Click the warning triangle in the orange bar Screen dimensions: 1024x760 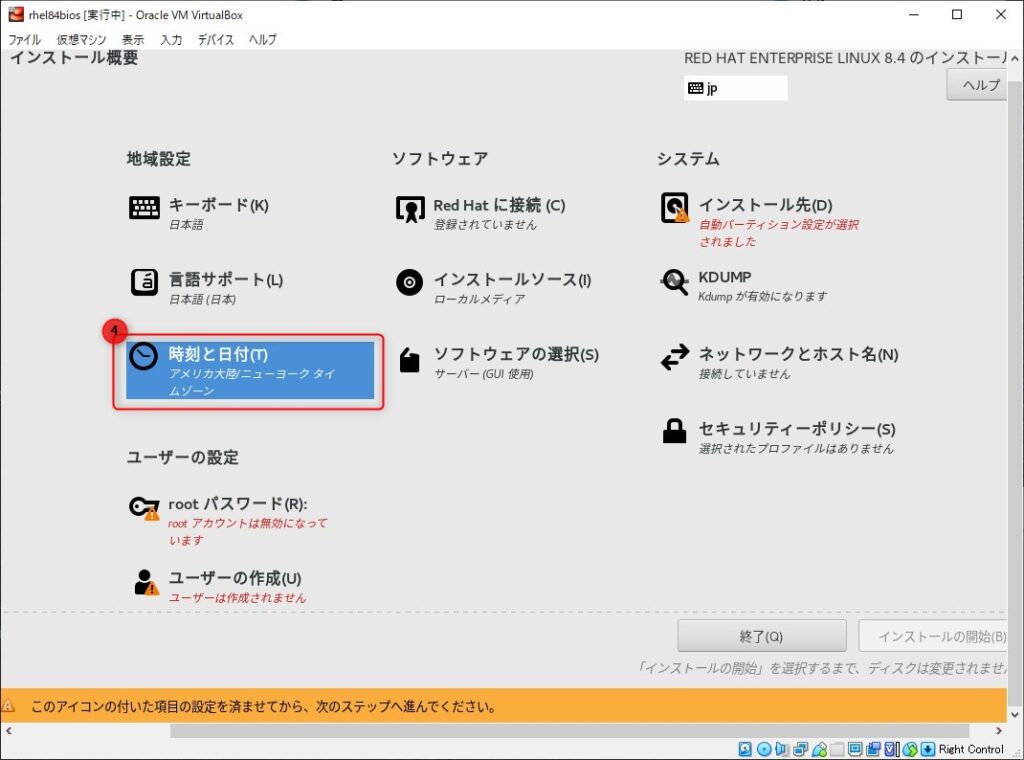point(8,706)
